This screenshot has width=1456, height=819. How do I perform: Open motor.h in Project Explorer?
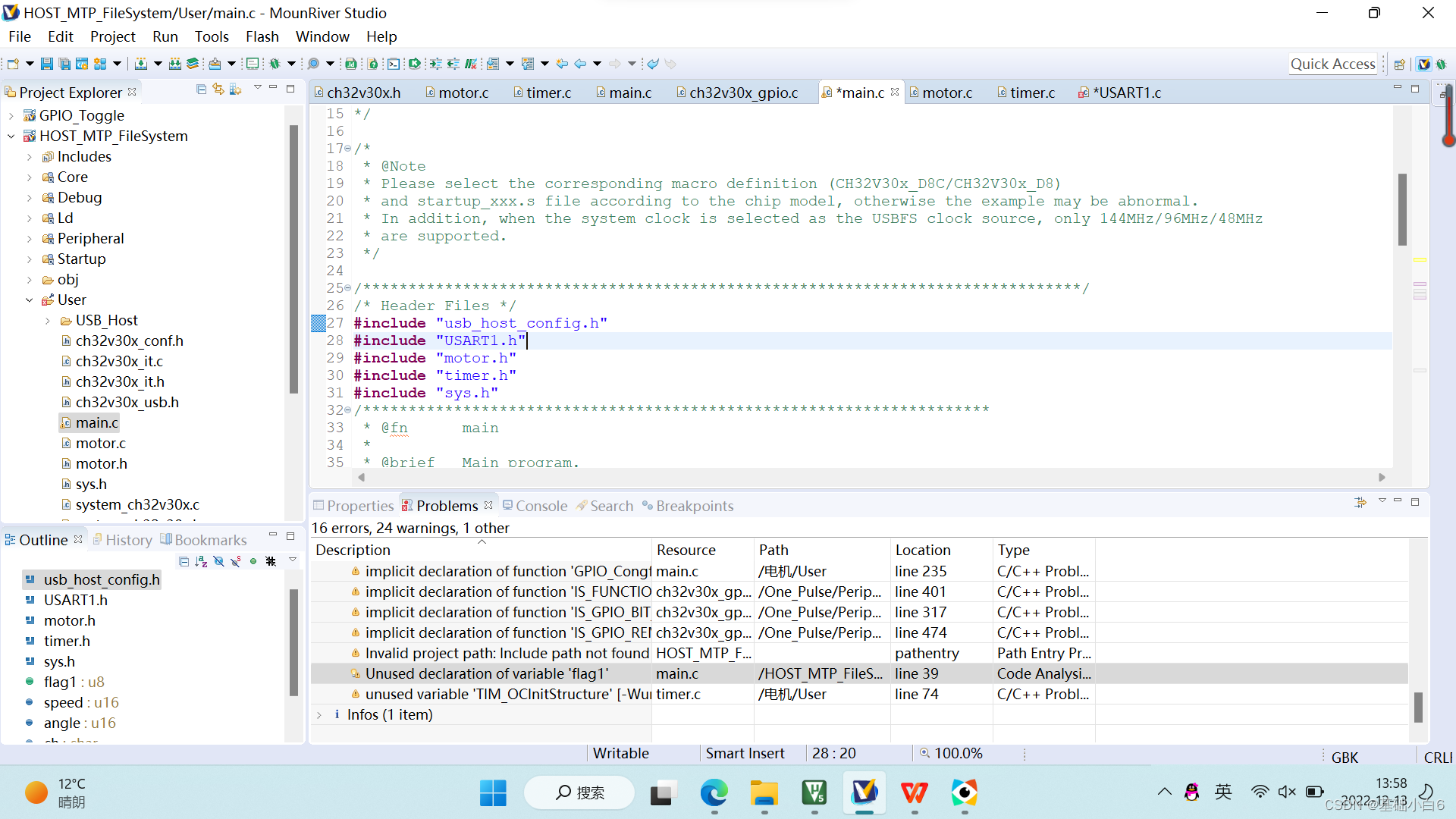[x=101, y=463]
